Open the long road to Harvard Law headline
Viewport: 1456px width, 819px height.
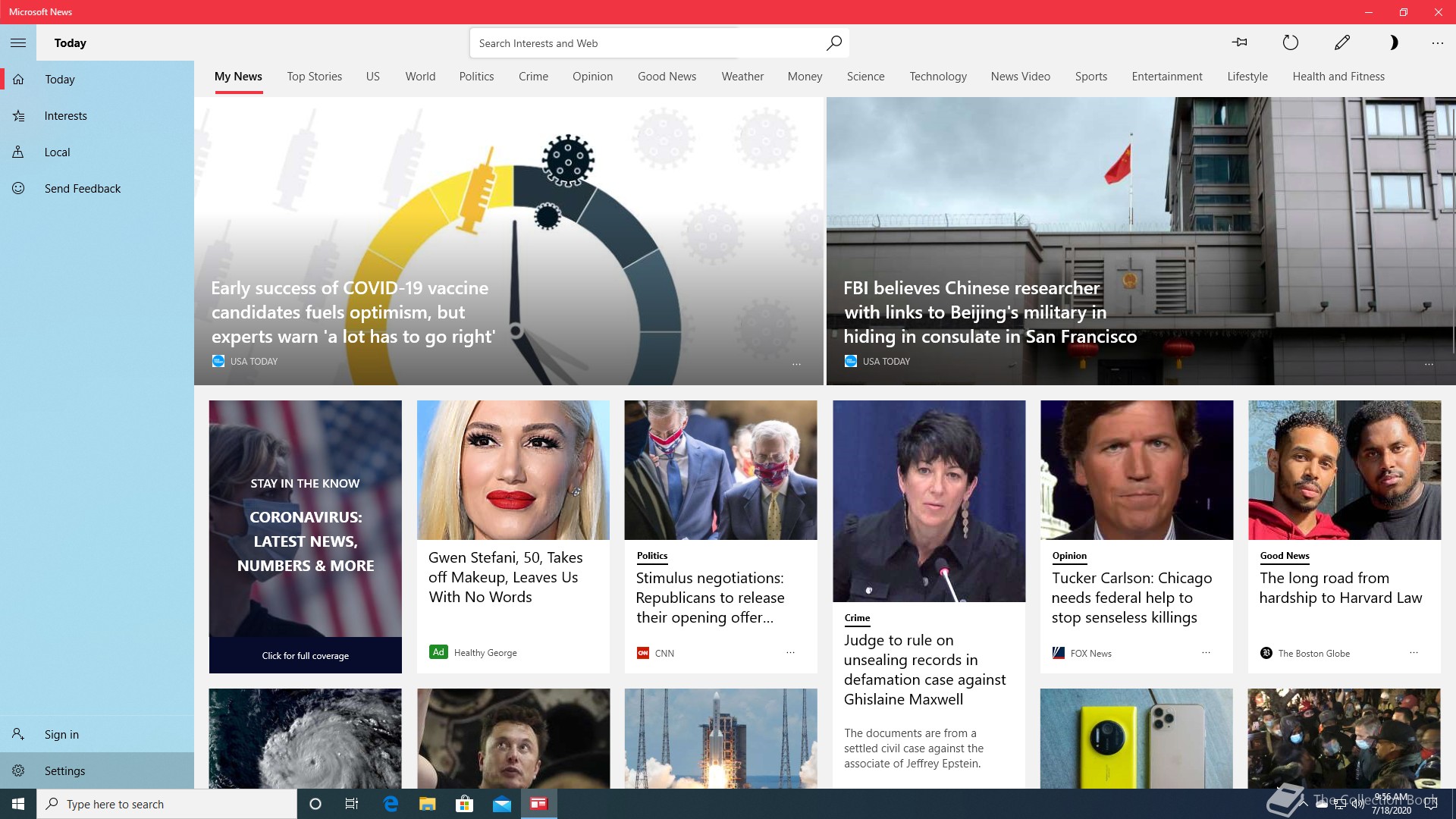(x=1340, y=588)
